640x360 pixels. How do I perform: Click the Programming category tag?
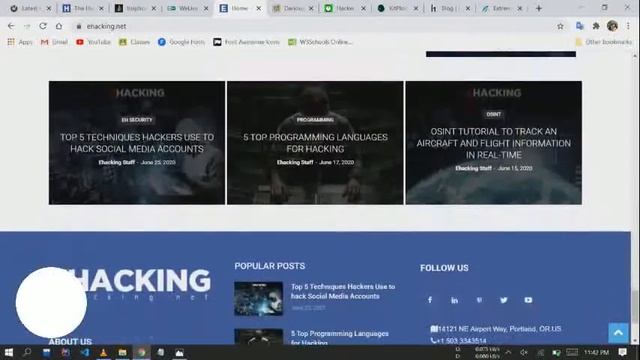pos(315,120)
